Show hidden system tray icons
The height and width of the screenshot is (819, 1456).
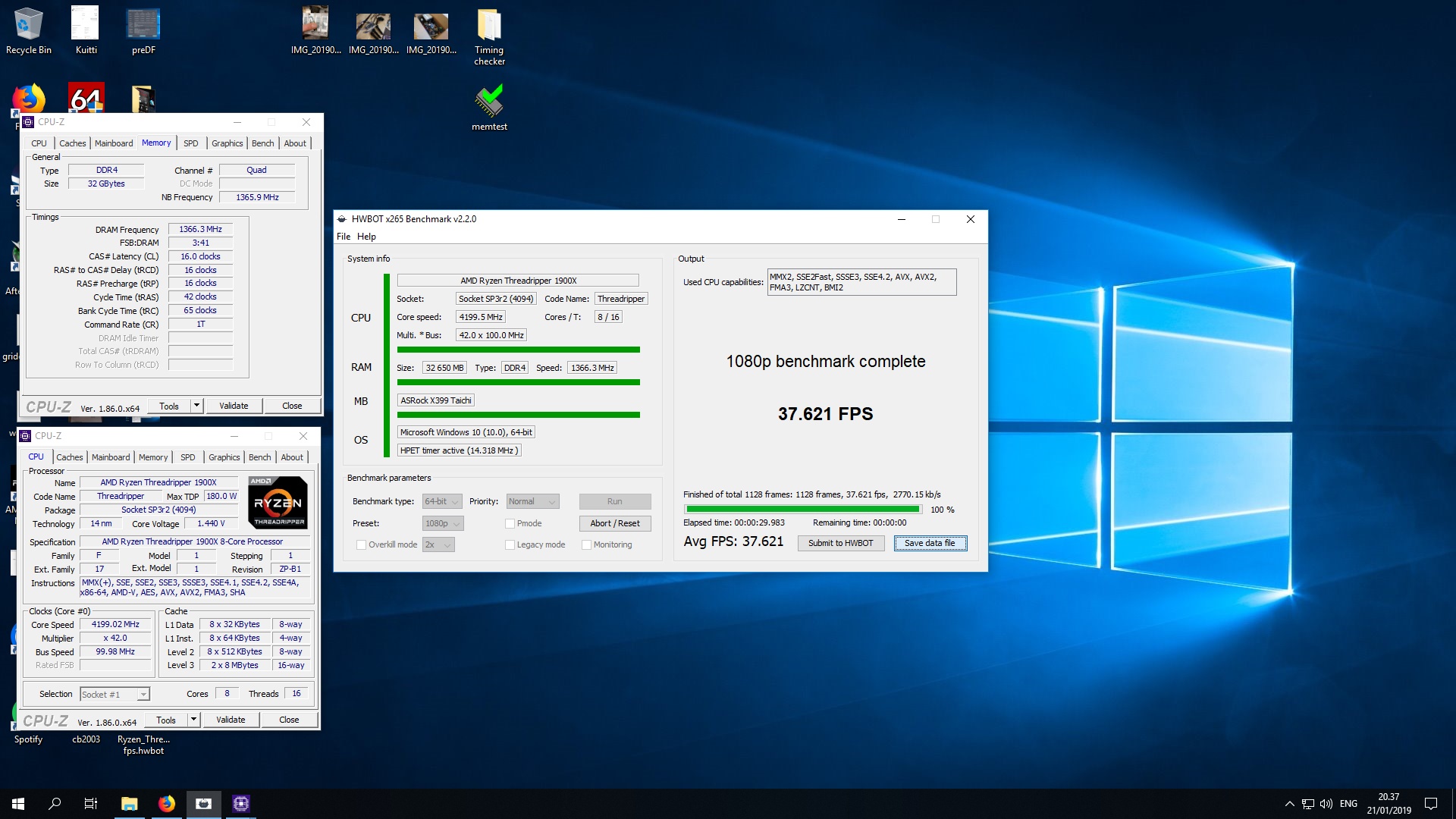click(x=1289, y=804)
